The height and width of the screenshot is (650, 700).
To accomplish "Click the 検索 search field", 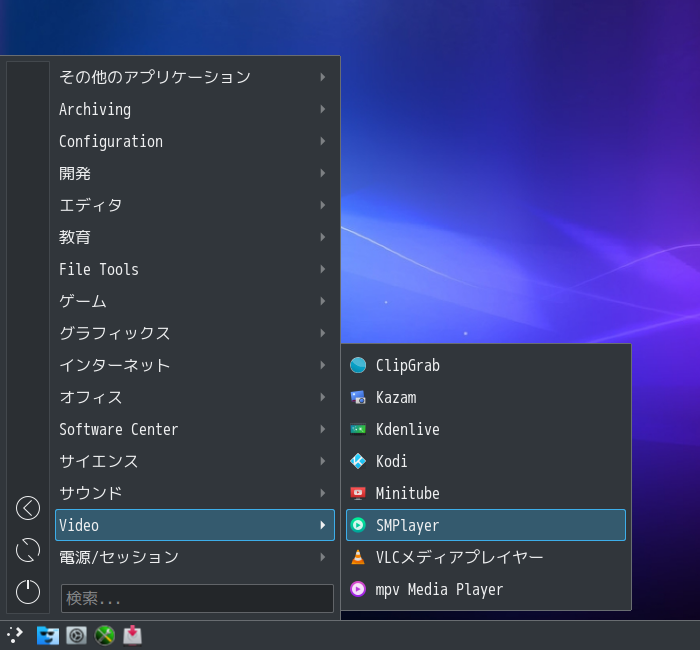I will pos(197,598).
